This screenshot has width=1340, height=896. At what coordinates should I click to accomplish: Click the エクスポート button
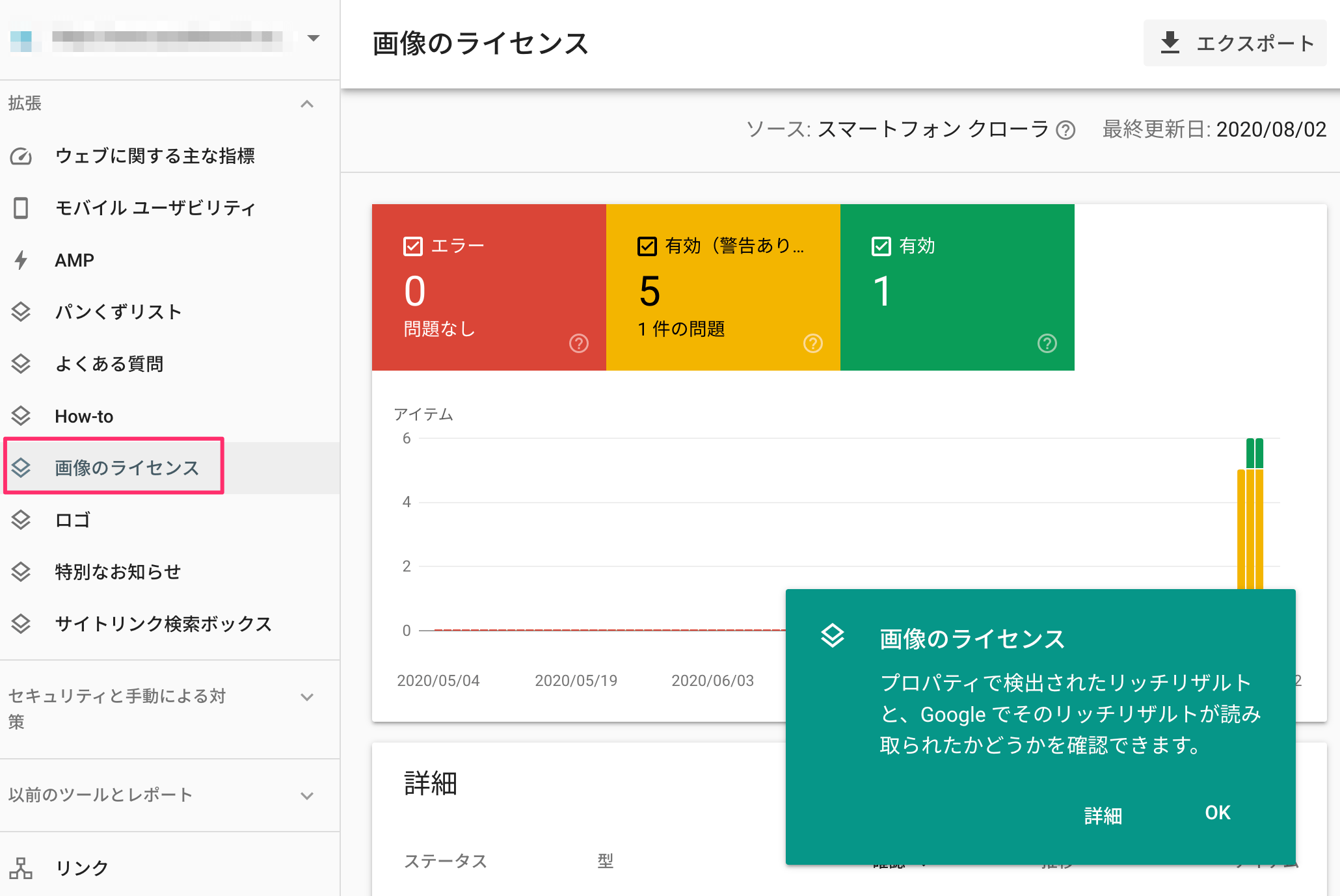pos(1235,43)
